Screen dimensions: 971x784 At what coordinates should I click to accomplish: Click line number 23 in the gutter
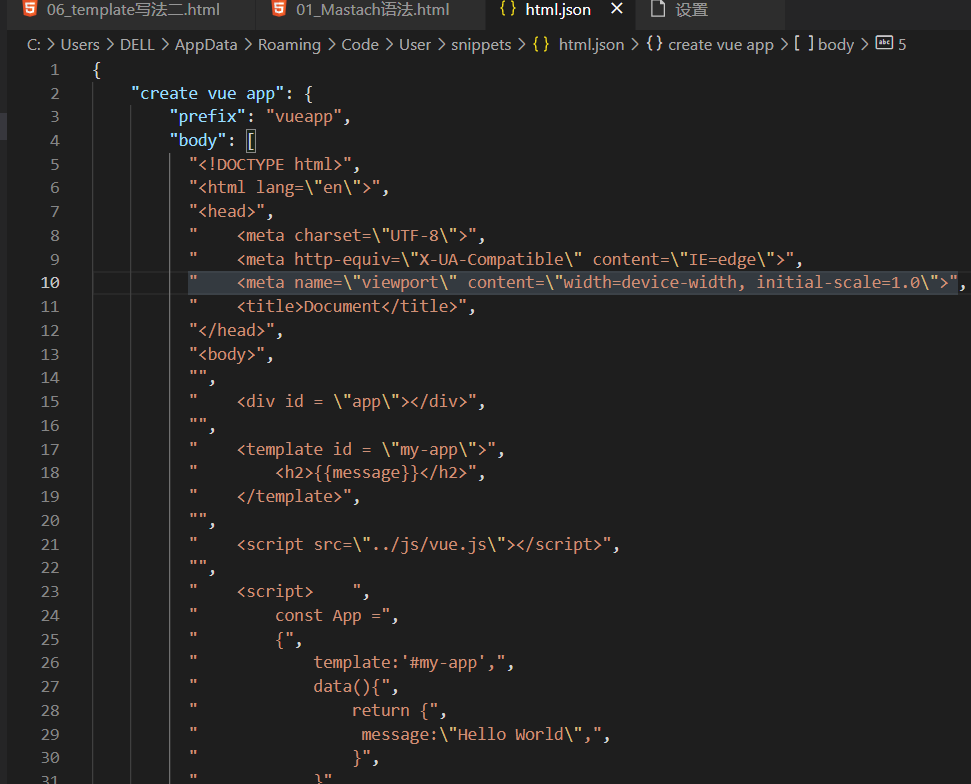coord(50,591)
